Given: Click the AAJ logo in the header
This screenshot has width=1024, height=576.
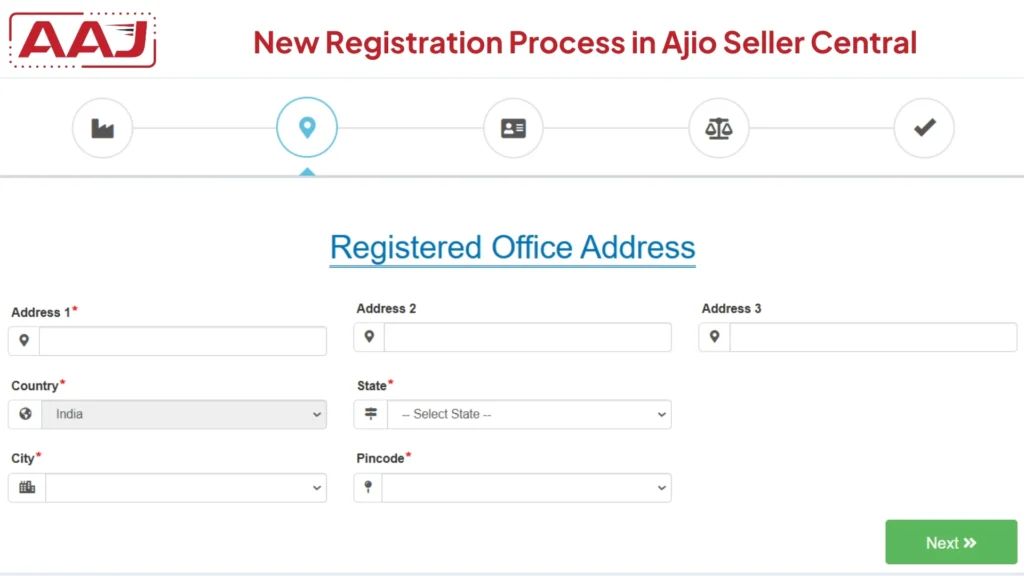Looking at the screenshot, I should 81,40.
